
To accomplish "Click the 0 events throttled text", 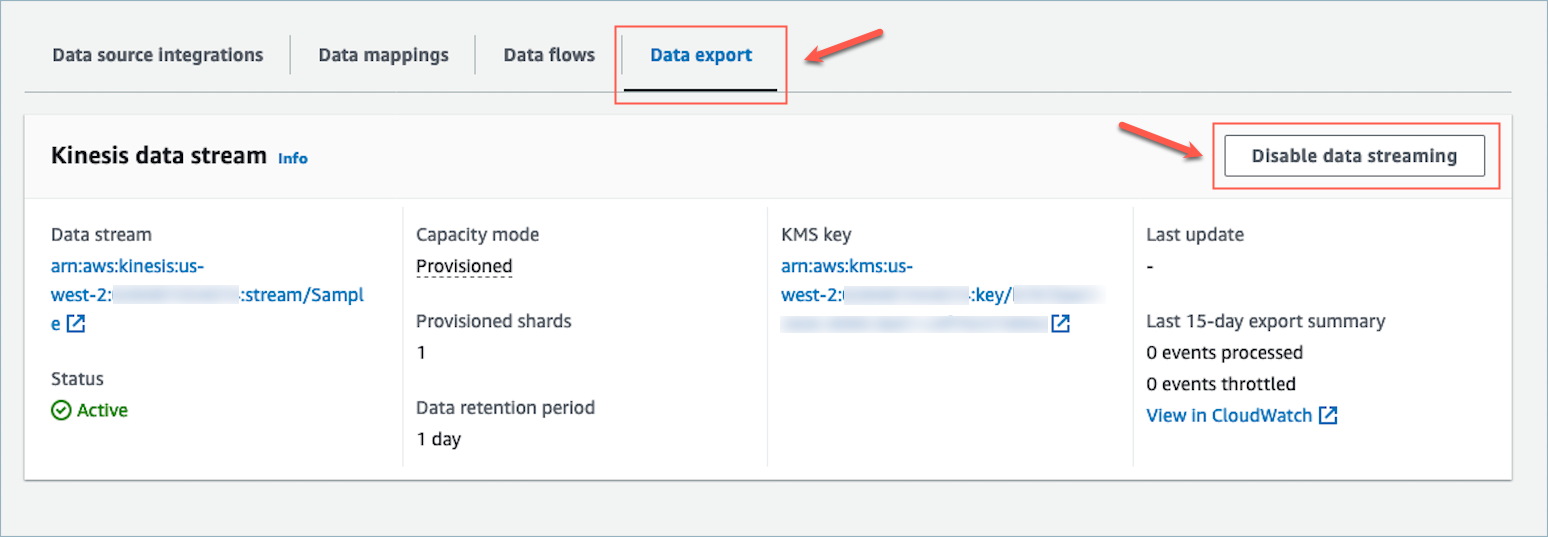I will tap(1221, 384).
